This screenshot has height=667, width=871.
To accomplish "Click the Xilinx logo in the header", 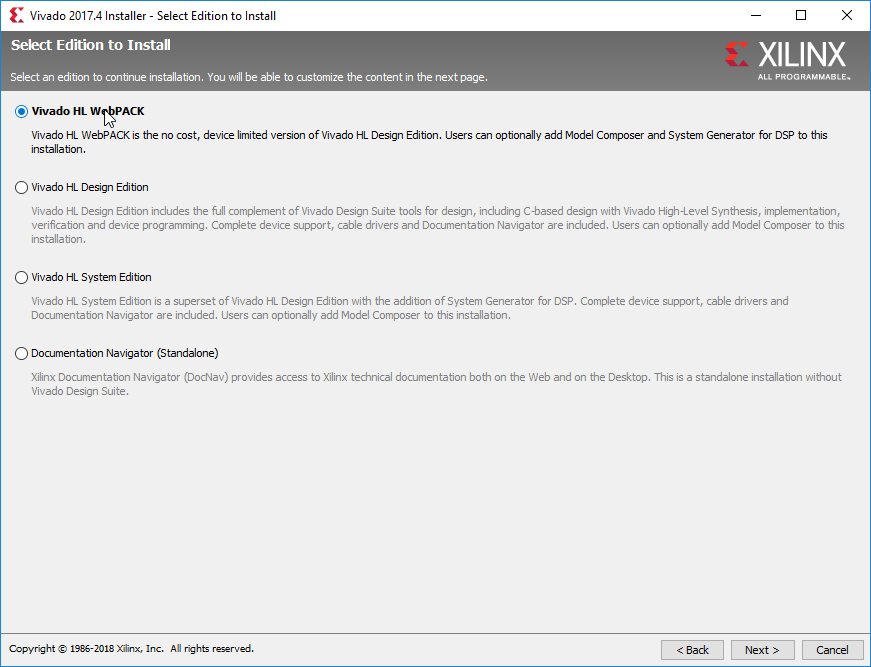I will tap(787, 60).
